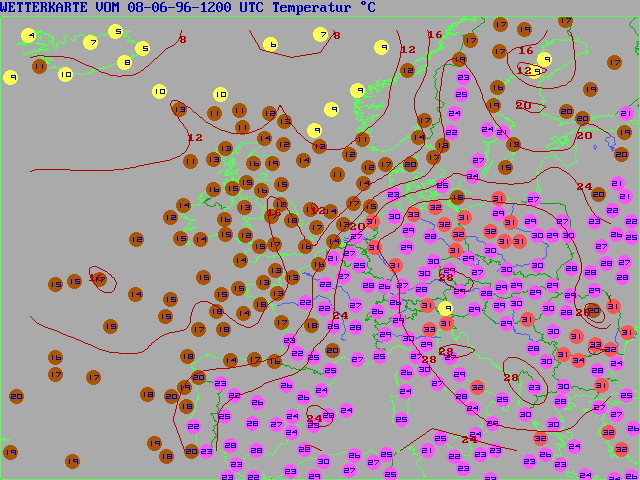
Task: Click the yellow 4 temperature marker
Action: [x=29, y=36]
